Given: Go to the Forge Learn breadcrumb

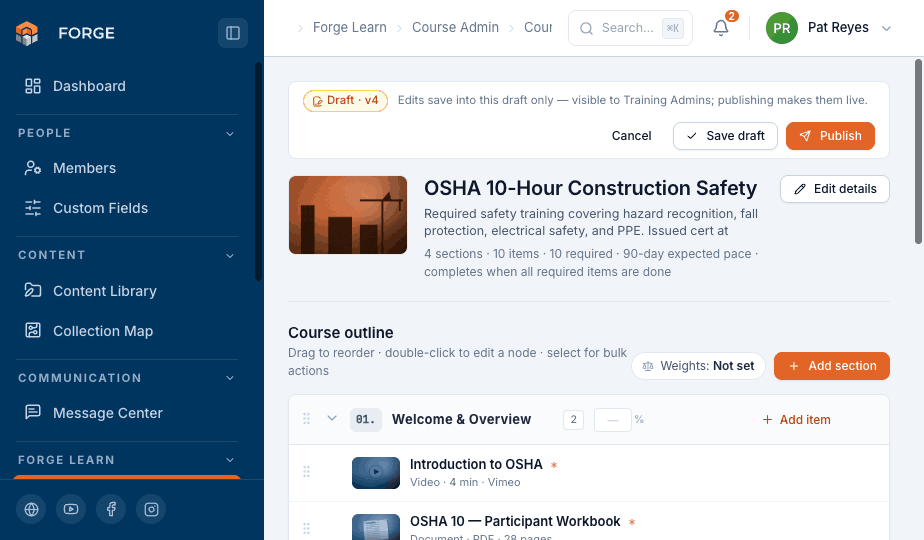Looking at the screenshot, I should coord(349,28).
